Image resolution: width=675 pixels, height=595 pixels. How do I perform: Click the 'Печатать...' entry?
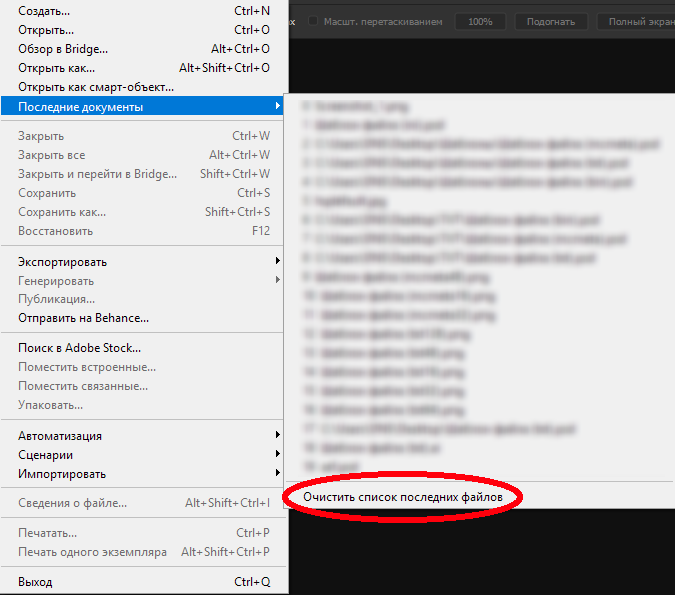tap(142, 533)
